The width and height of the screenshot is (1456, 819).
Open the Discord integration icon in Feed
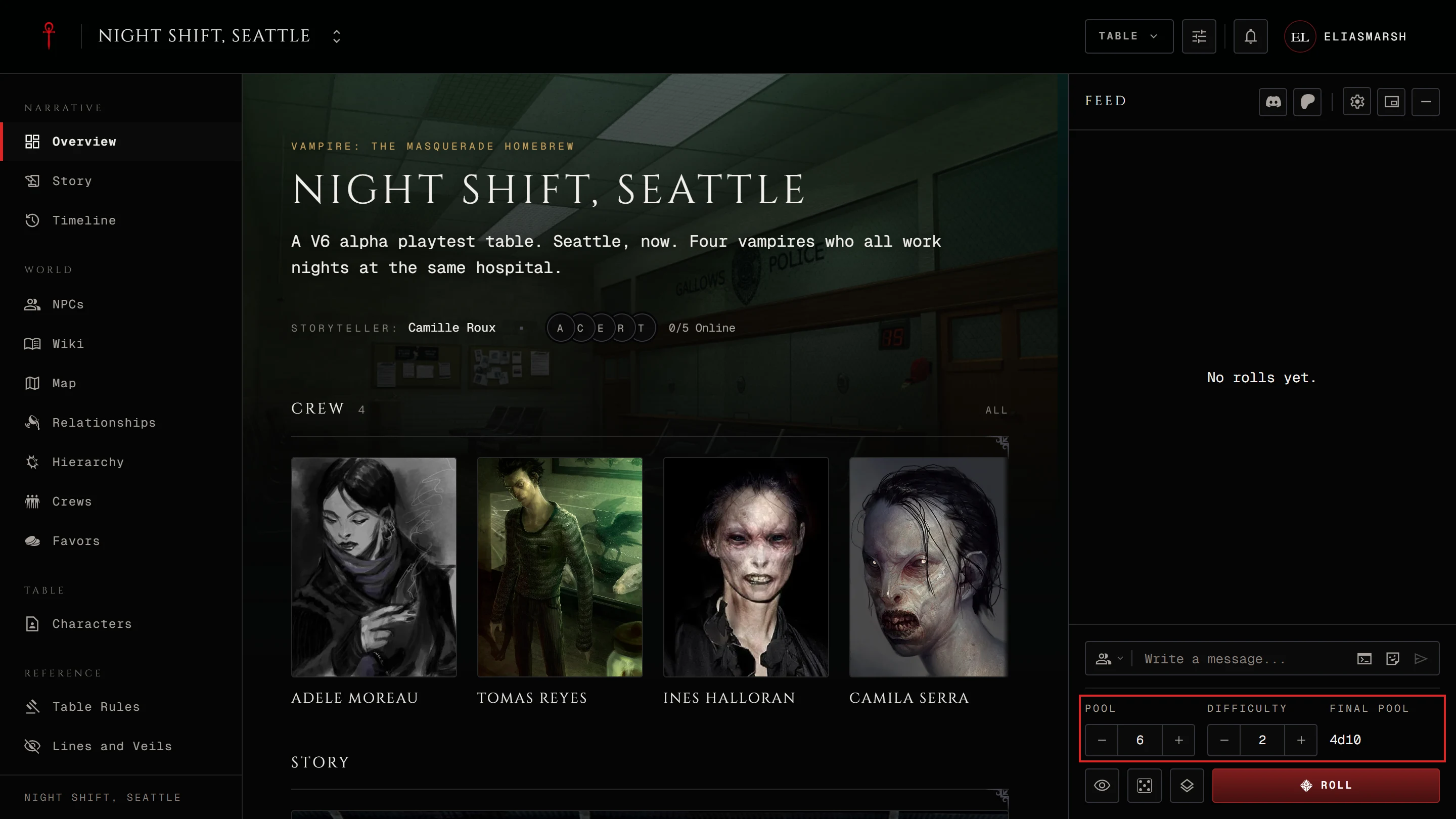[x=1273, y=102]
